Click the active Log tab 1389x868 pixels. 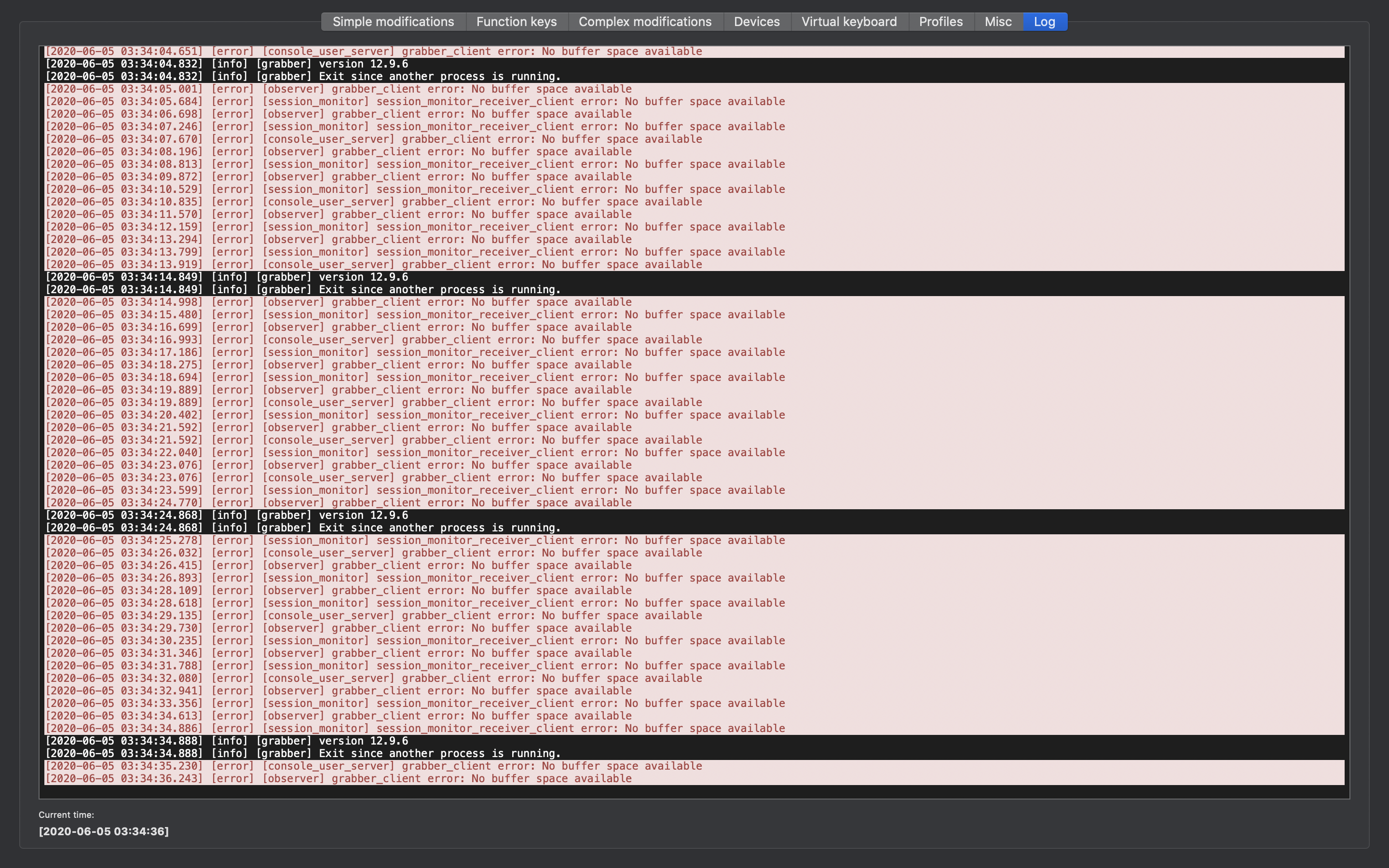pos(1044,22)
